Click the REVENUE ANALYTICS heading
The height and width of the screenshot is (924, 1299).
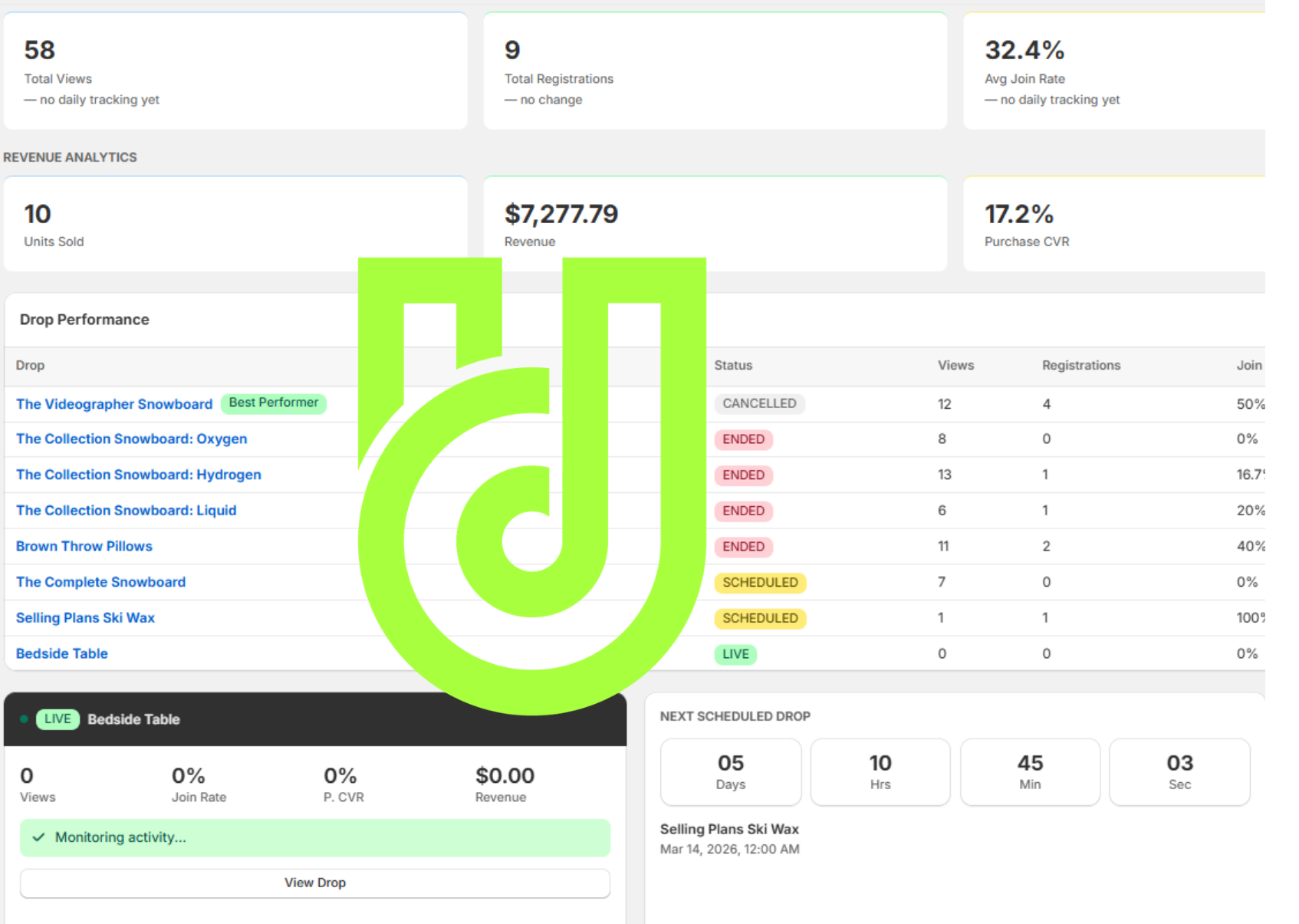(x=70, y=157)
